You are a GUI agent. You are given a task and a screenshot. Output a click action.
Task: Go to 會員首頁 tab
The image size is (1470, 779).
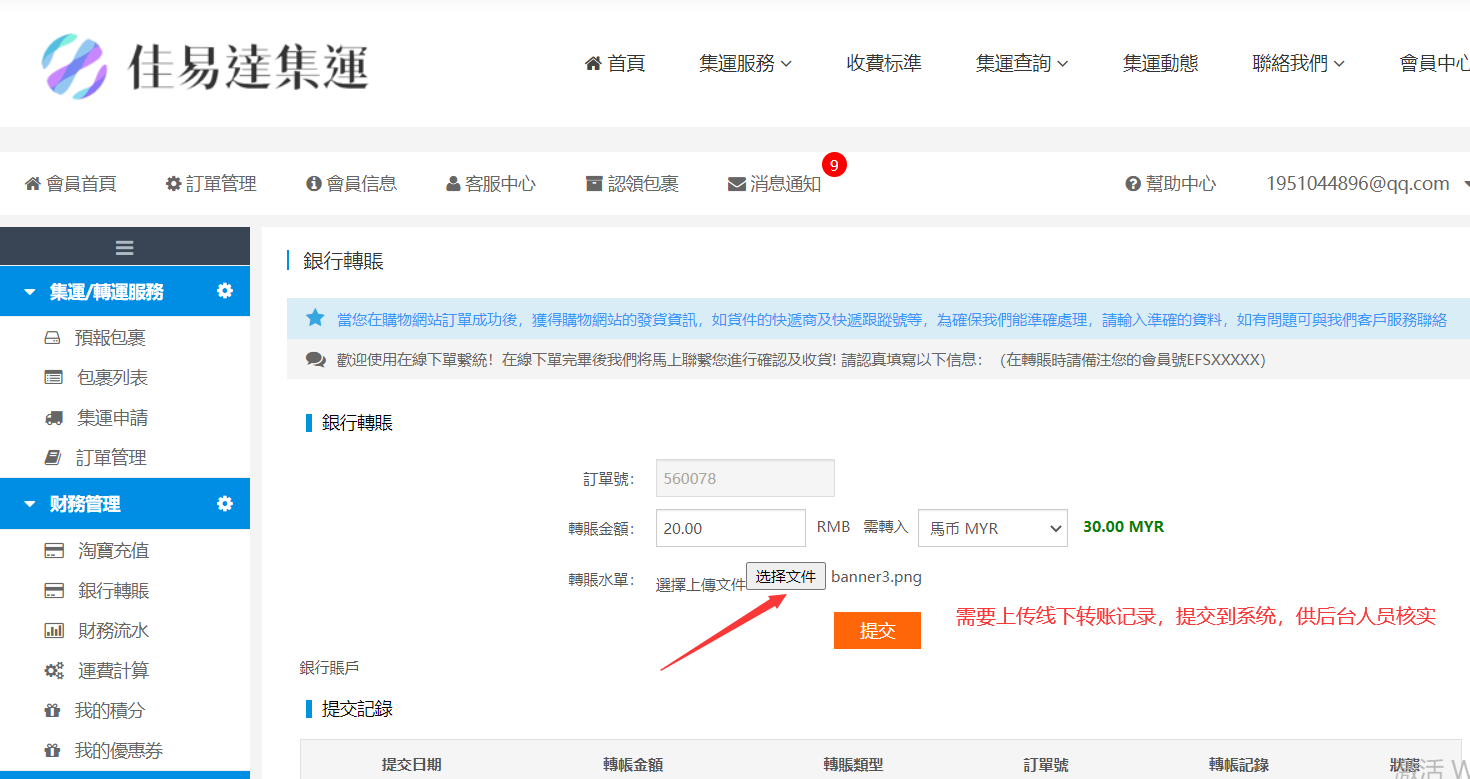(70, 184)
